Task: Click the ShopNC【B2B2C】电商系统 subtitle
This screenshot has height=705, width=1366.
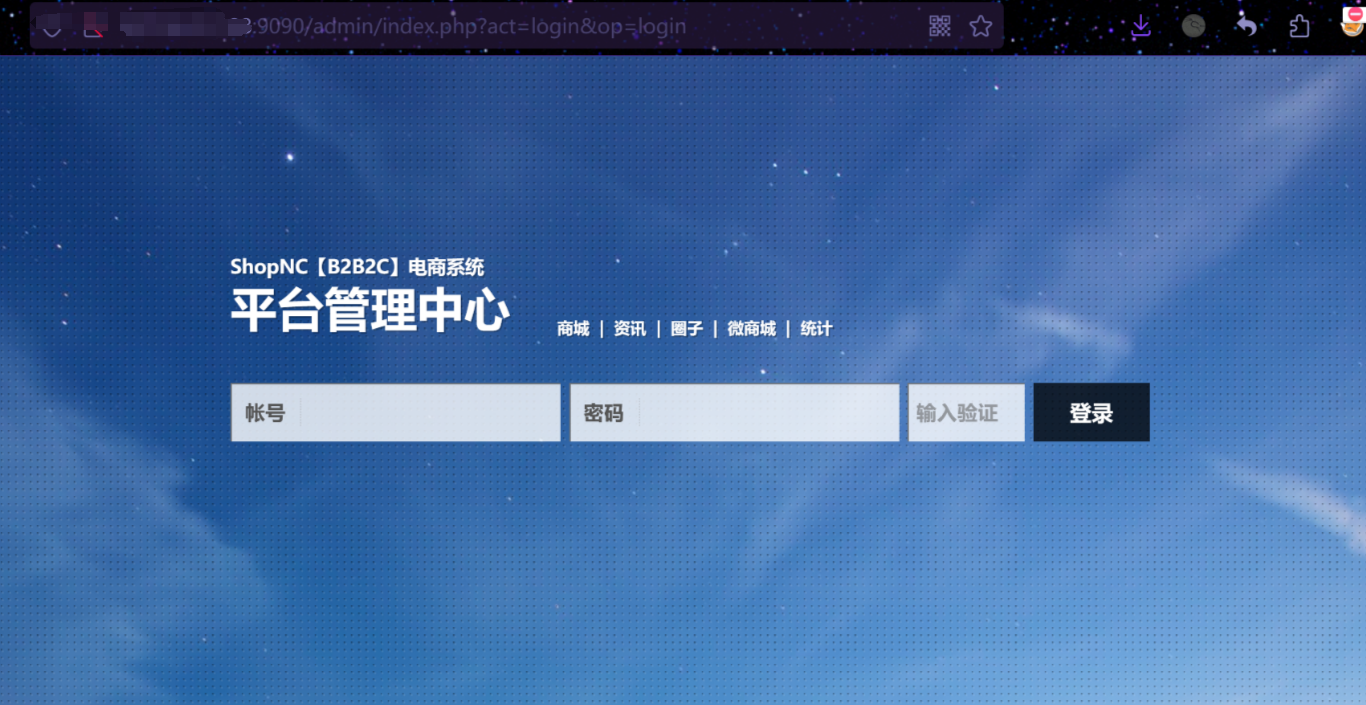Action: [357, 267]
